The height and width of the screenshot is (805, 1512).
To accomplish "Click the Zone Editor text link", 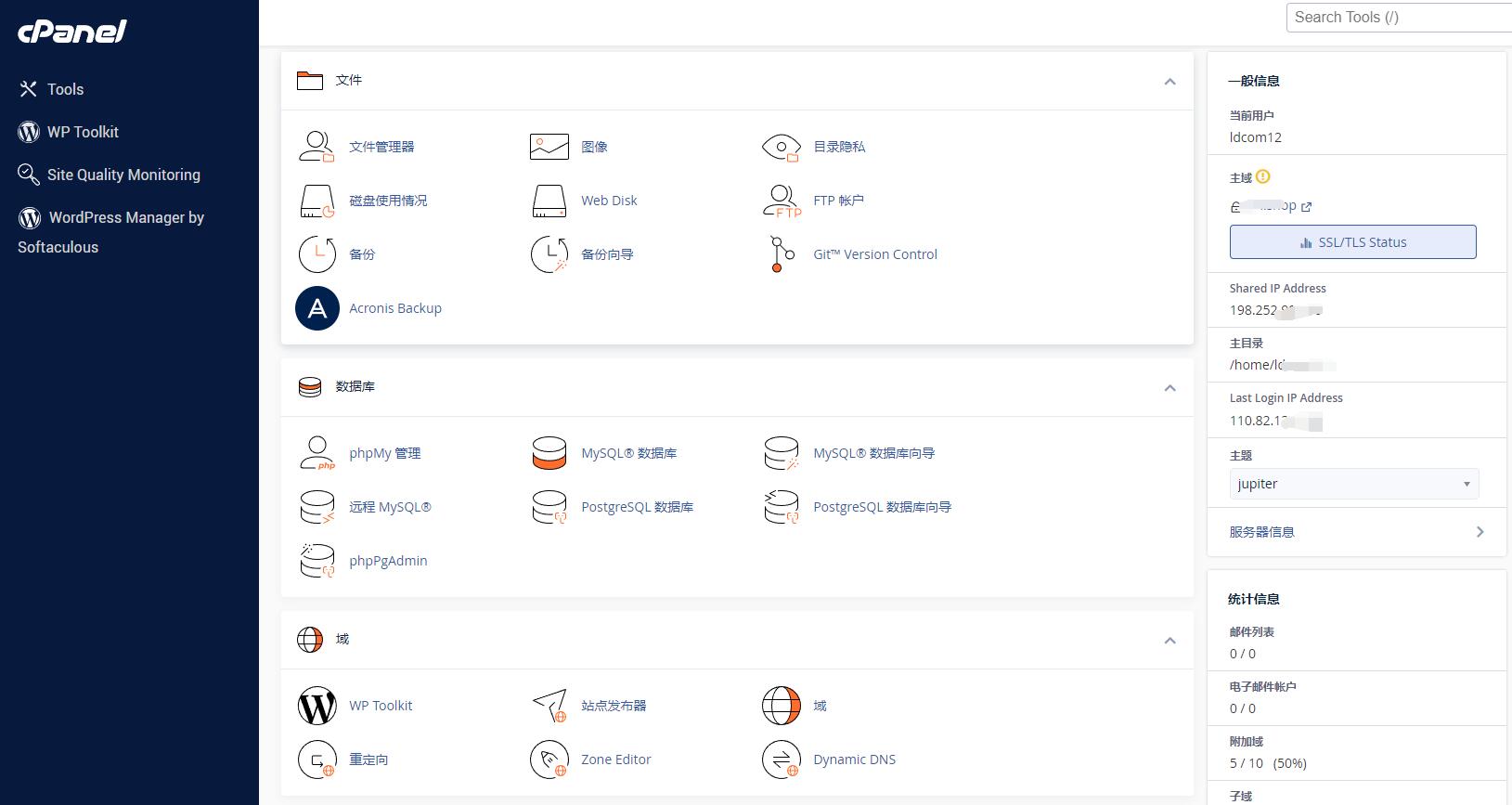I will [x=616, y=760].
